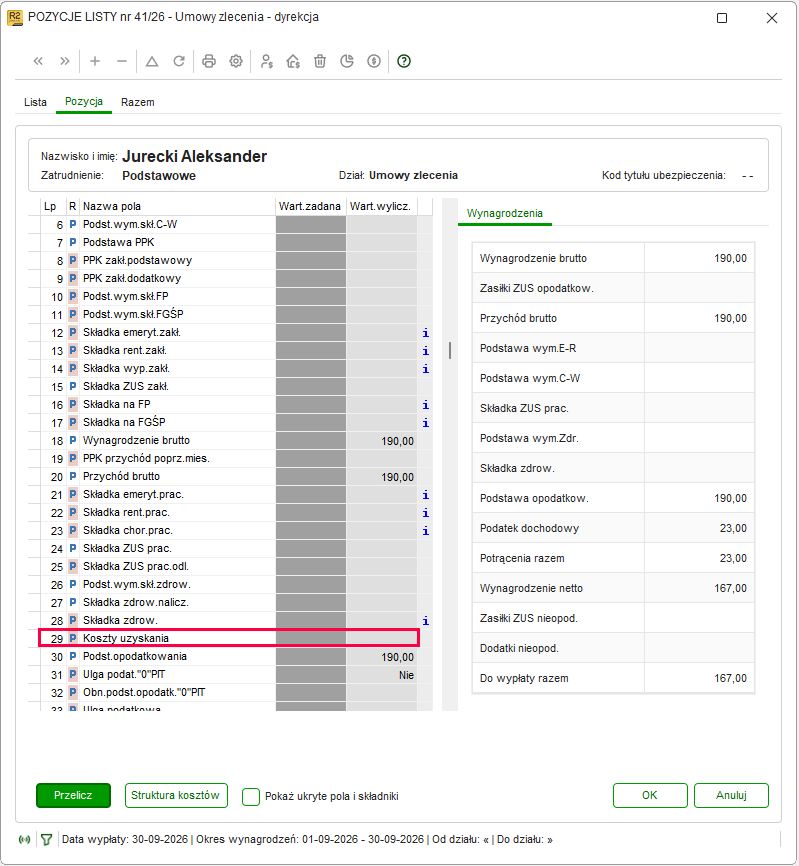Open help with the question mark icon
Screen dimensions: 799x866
click(404, 61)
